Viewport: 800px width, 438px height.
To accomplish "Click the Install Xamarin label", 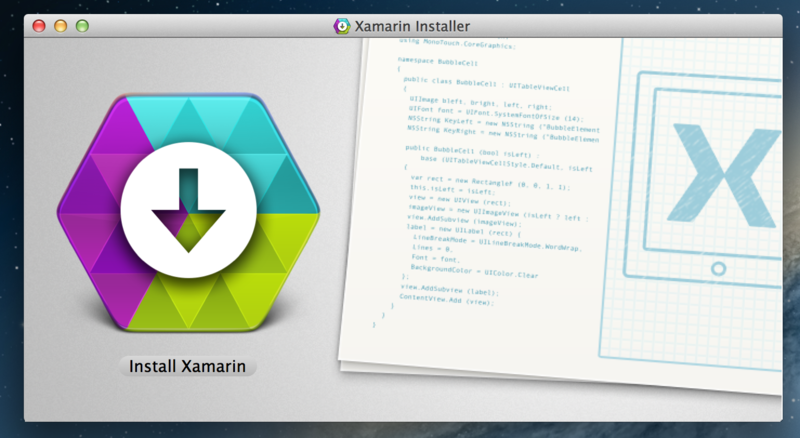I will click(187, 366).
